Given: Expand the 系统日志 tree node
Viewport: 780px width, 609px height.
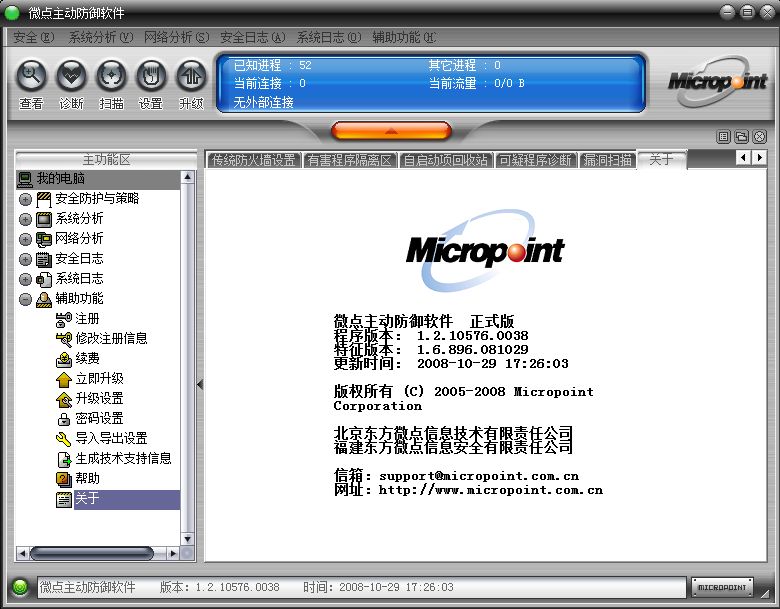Looking at the screenshot, I should (25, 279).
